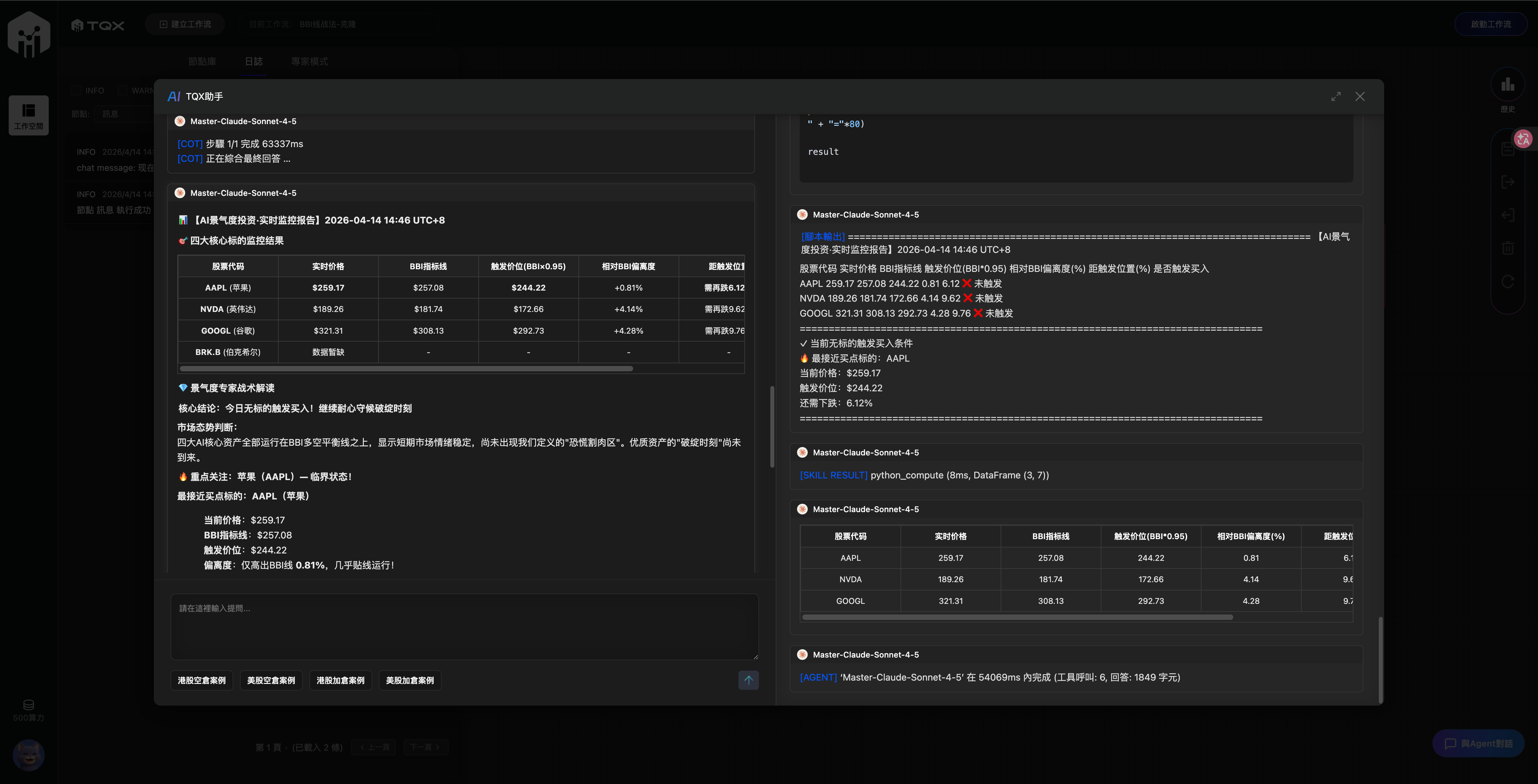Click the result line in the code block
This screenshot has height=784, width=1538.
click(823, 152)
